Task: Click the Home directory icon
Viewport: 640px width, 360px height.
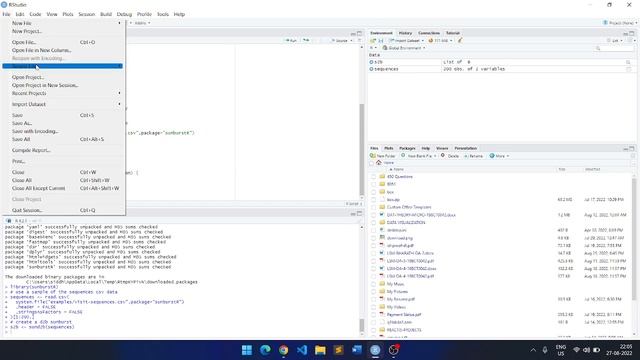Action: pyautogui.click(x=379, y=162)
